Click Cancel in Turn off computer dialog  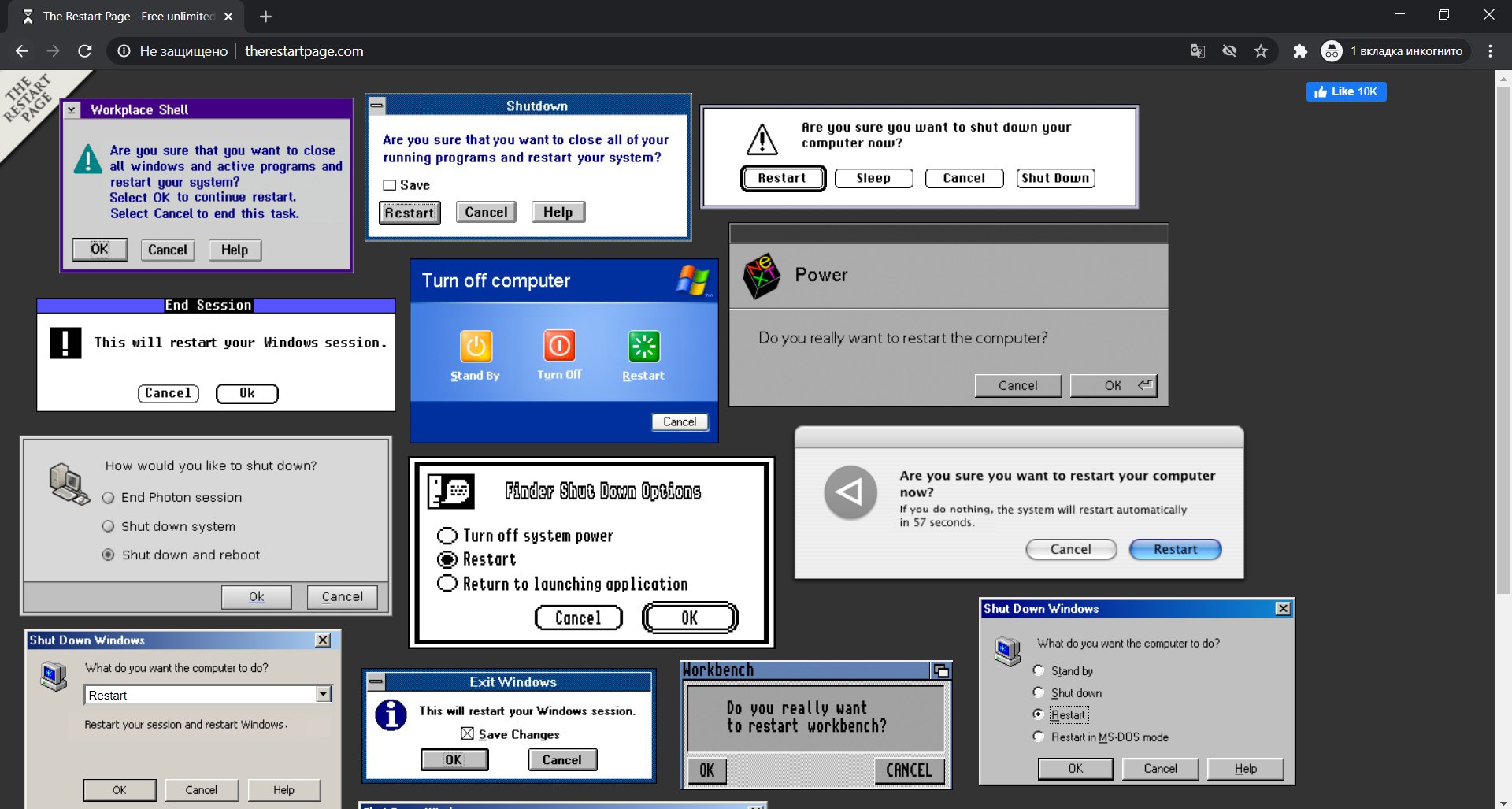(x=680, y=421)
